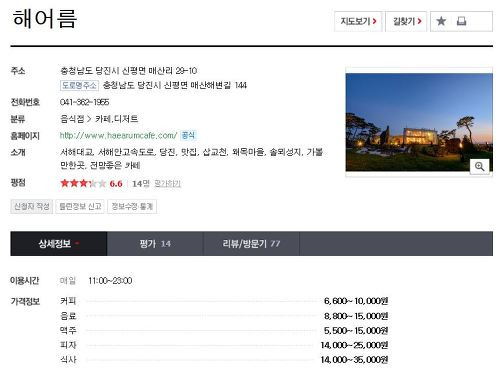The image size is (500, 375).
Task: Click the star rating graphic
Action: click(x=83, y=183)
